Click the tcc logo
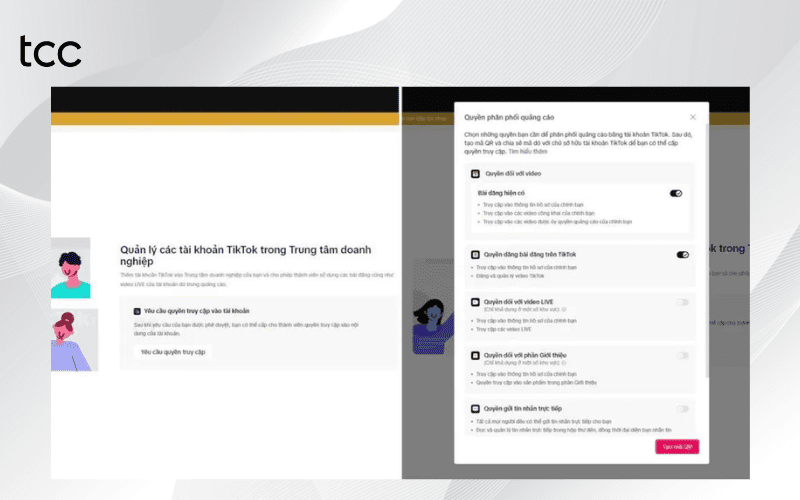800x500 pixels. point(50,50)
